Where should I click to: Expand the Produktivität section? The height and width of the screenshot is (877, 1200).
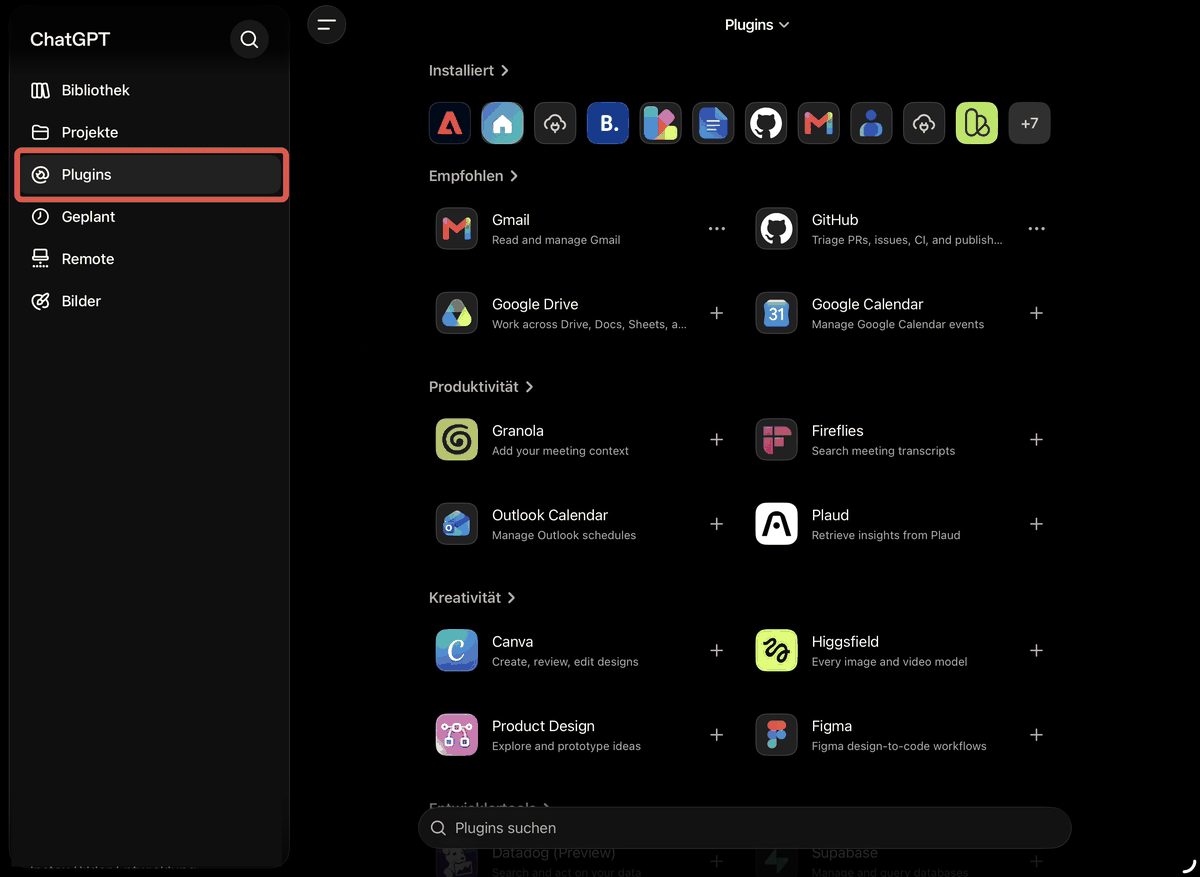tap(481, 387)
